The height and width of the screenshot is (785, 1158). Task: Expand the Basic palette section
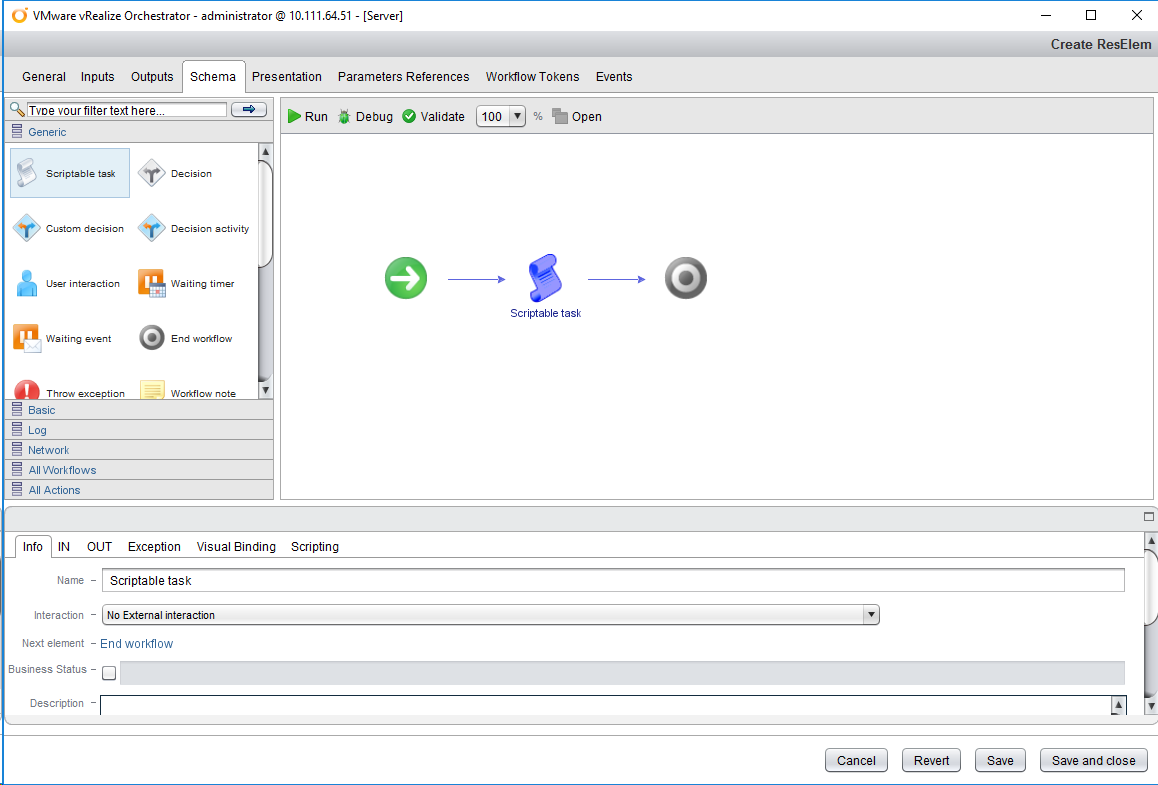click(x=42, y=410)
